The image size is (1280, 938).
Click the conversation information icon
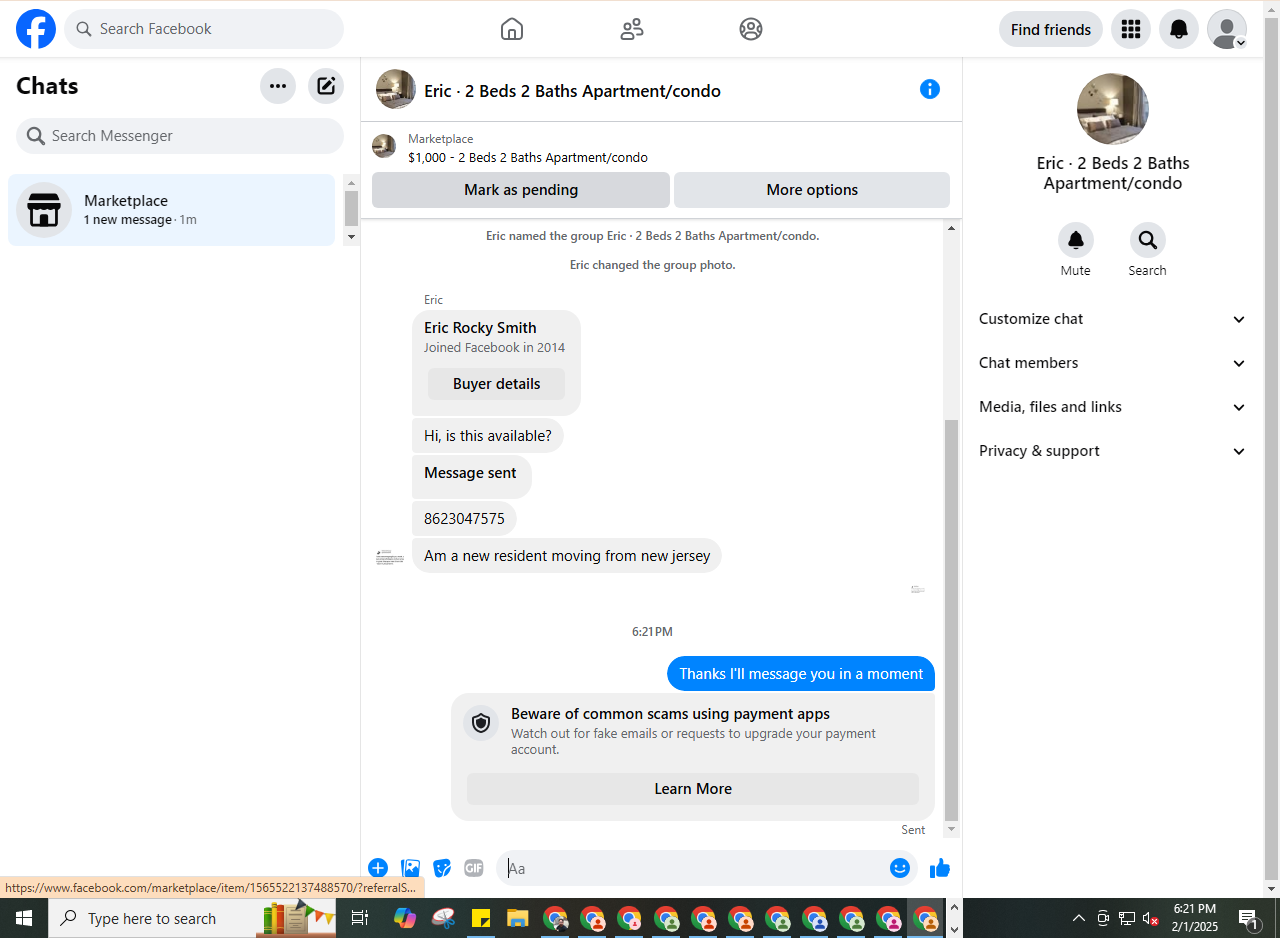click(x=930, y=89)
